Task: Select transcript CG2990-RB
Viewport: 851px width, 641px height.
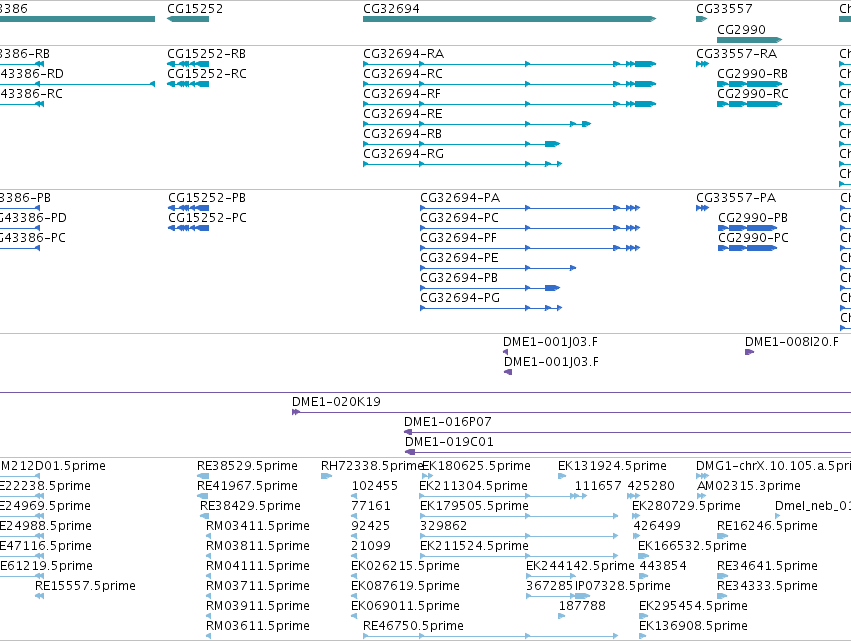Action: click(x=752, y=74)
